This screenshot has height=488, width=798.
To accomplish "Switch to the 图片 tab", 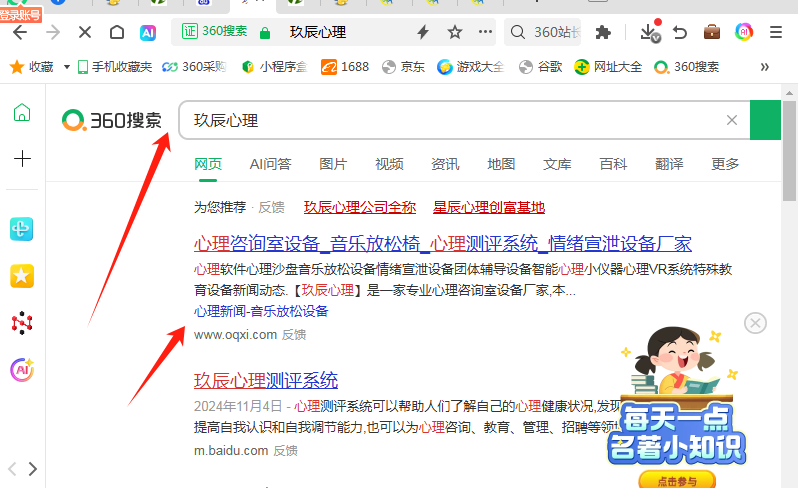I will coord(333,164).
